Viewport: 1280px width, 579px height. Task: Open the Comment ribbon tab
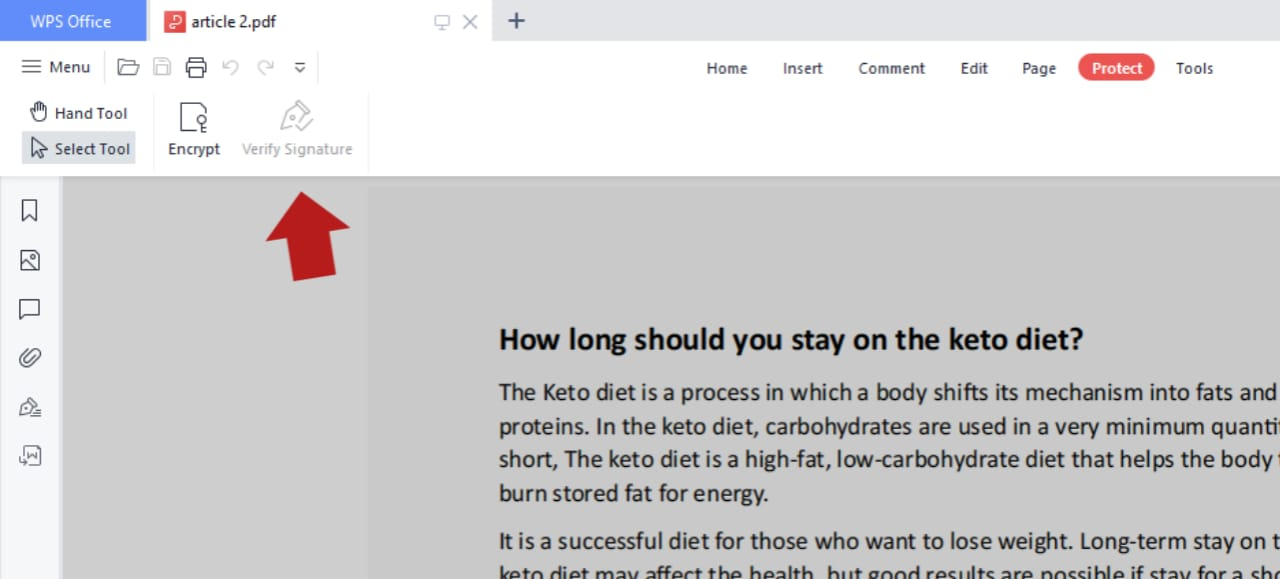(891, 68)
